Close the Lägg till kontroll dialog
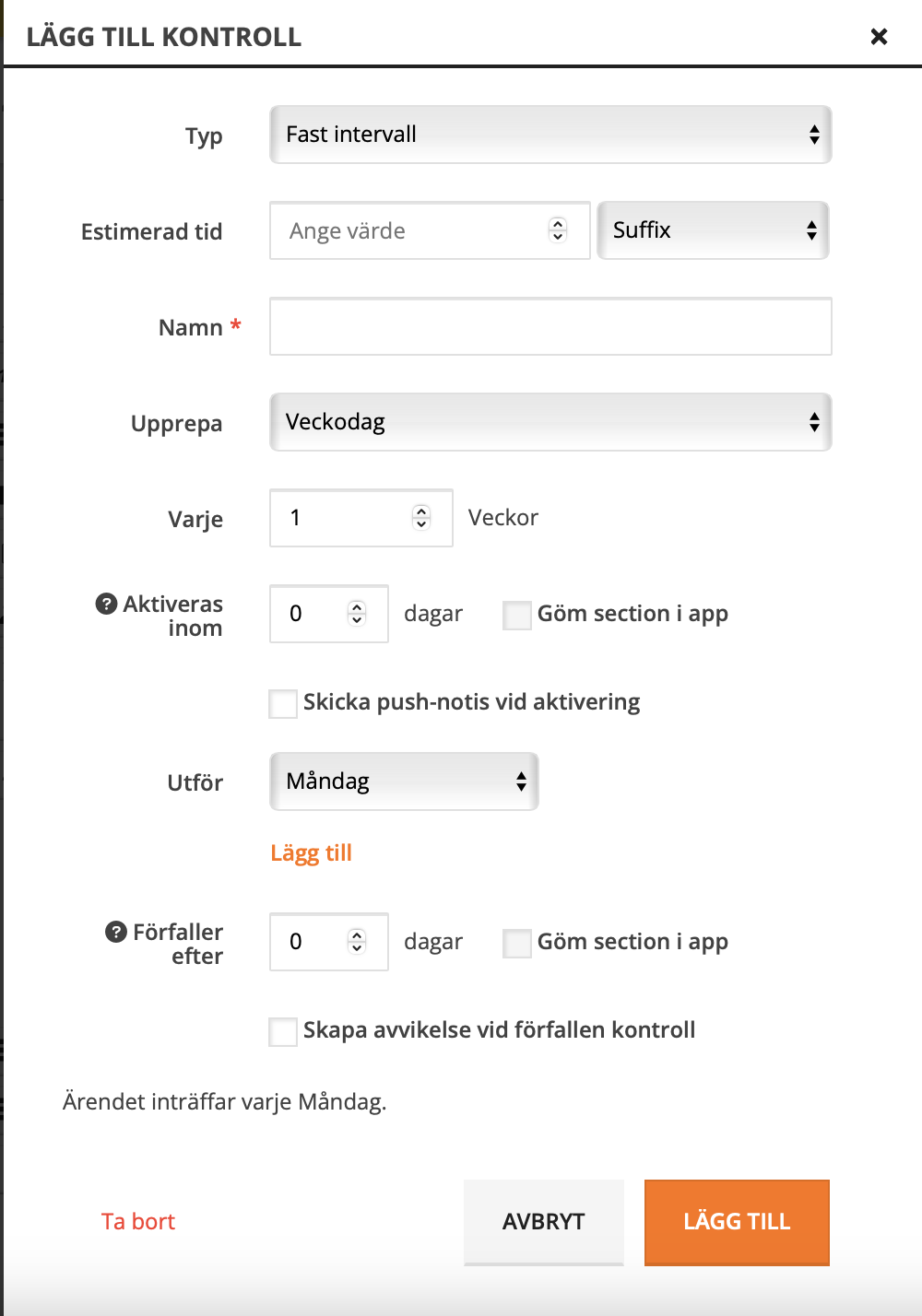 point(879,36)
